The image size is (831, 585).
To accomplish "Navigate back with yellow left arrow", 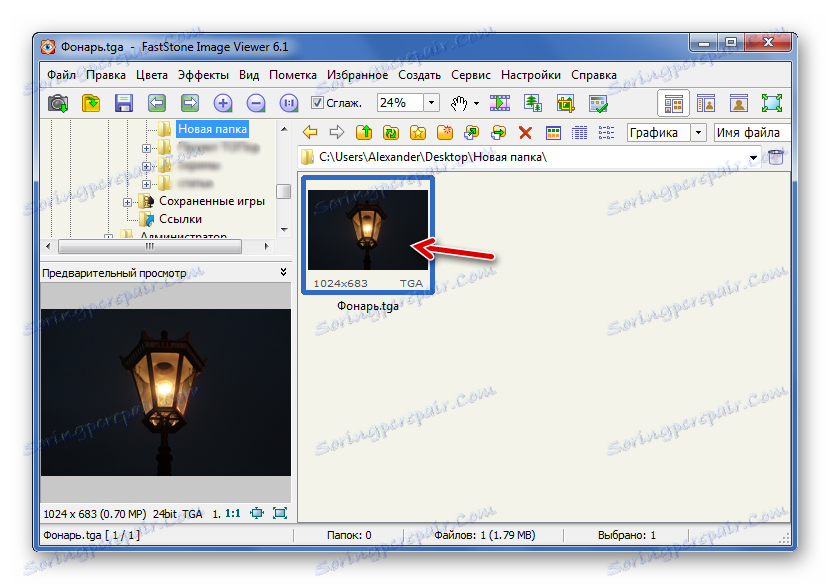I will [x=310, y=132].
